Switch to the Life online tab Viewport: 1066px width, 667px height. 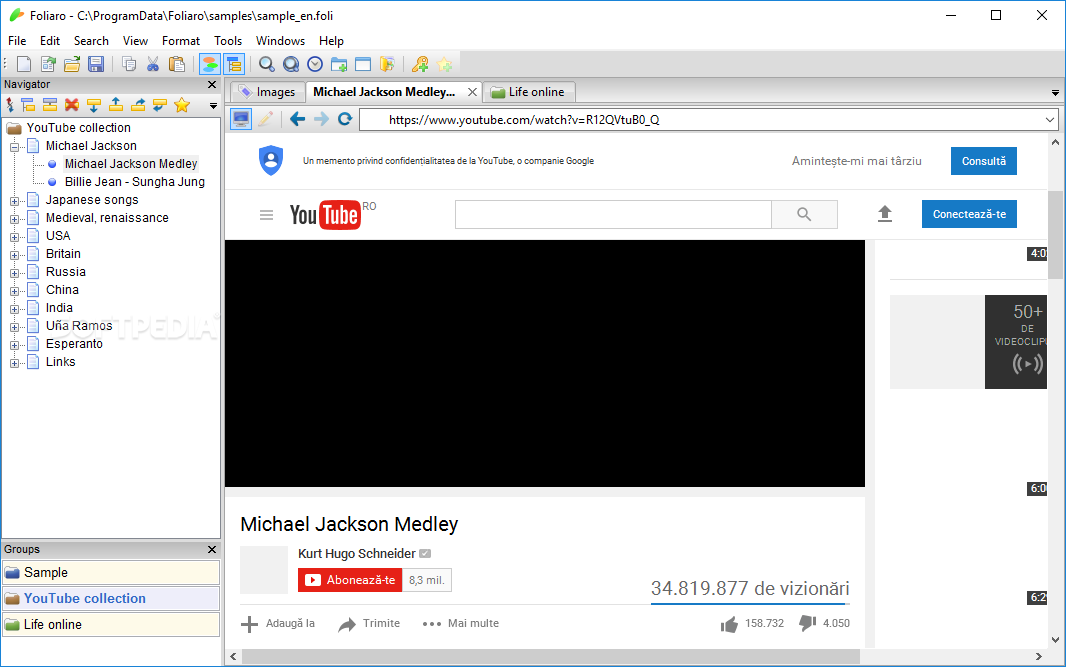coord(529,92)
